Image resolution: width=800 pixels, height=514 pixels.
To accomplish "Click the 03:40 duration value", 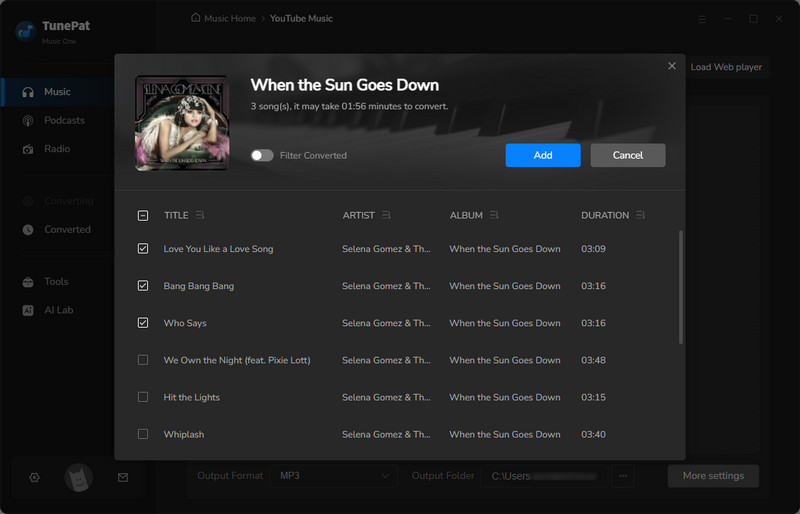I will [x=593, y=434].
